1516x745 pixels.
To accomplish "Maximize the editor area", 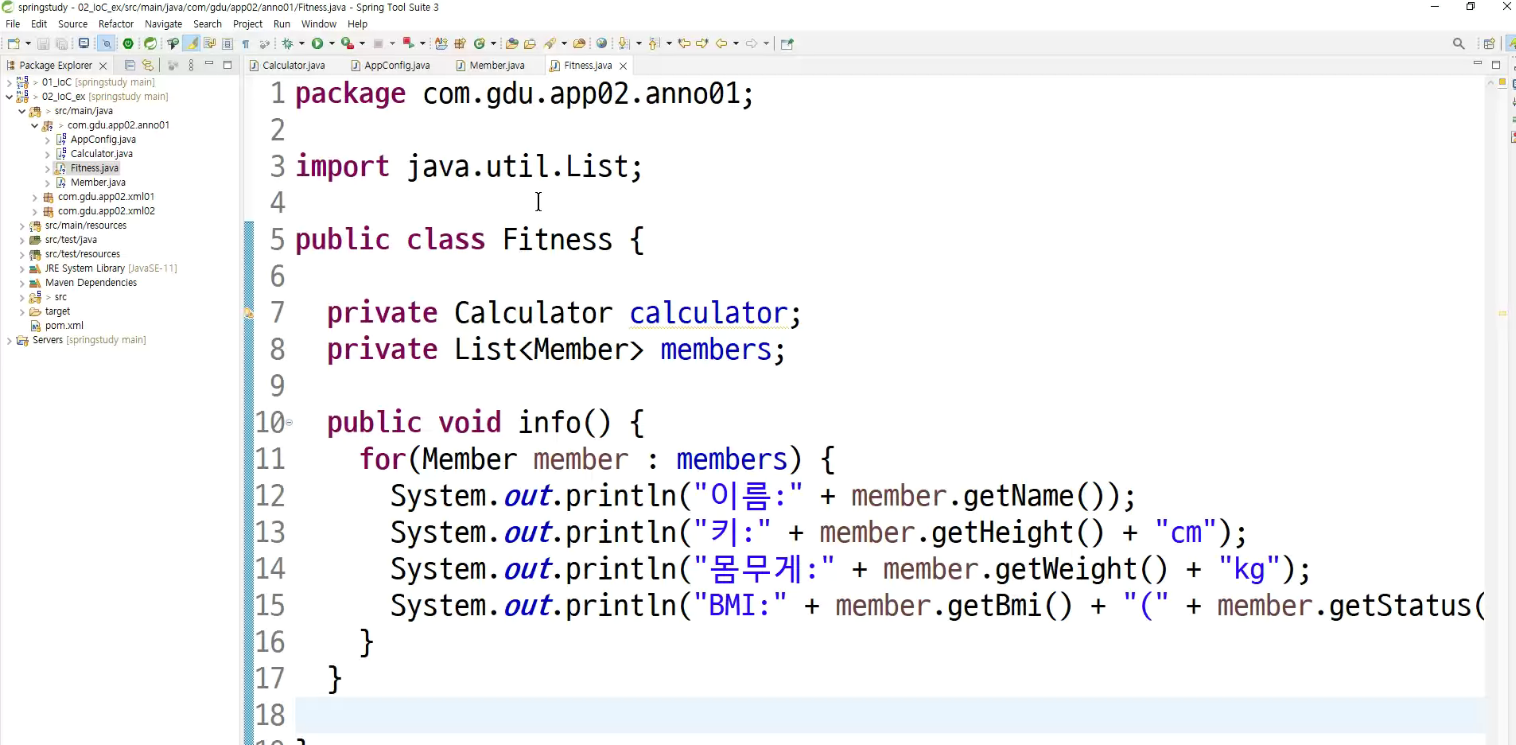I will tap(1497, 64).
